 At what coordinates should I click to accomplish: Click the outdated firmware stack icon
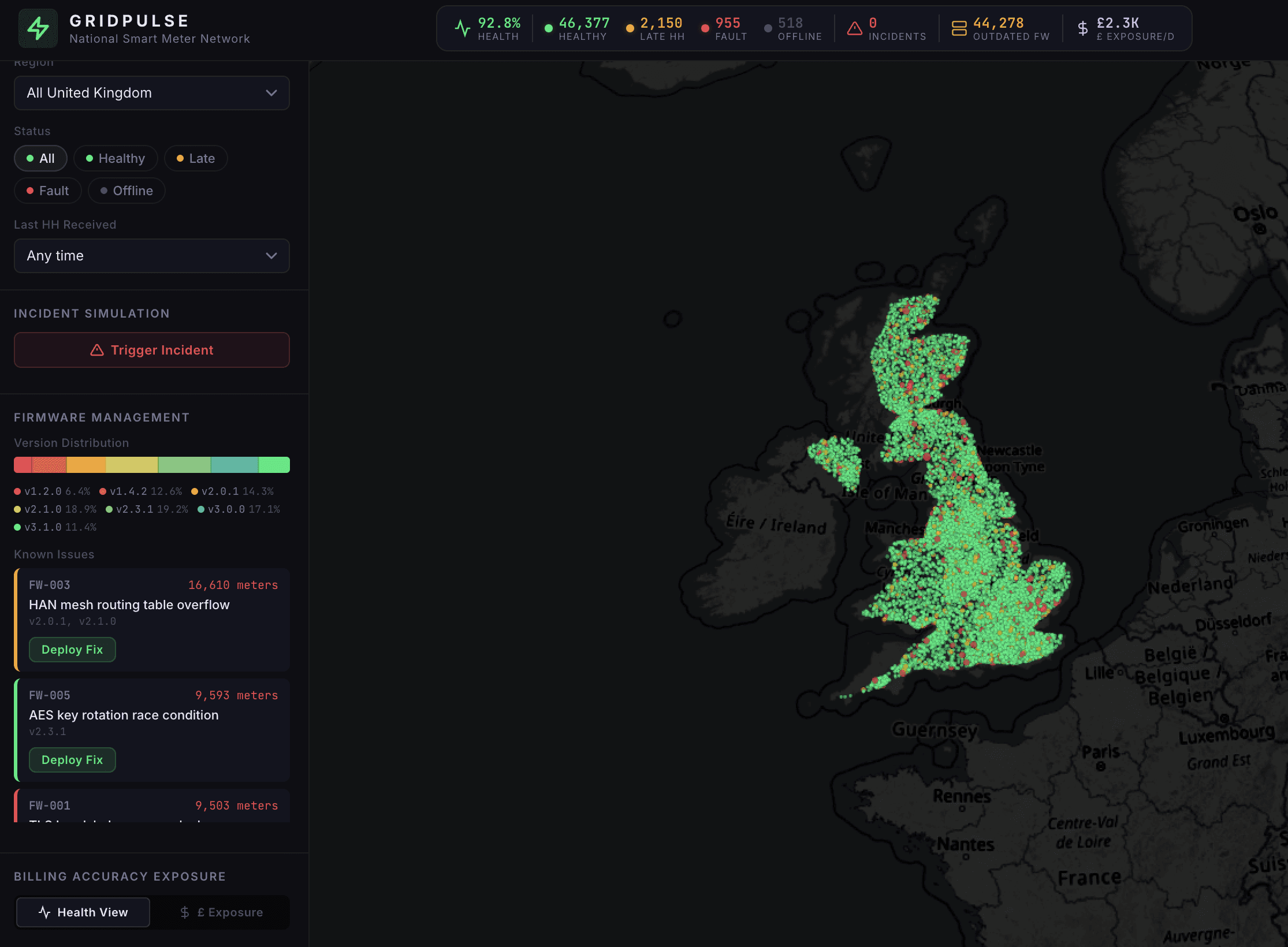[x=959, y=28]
